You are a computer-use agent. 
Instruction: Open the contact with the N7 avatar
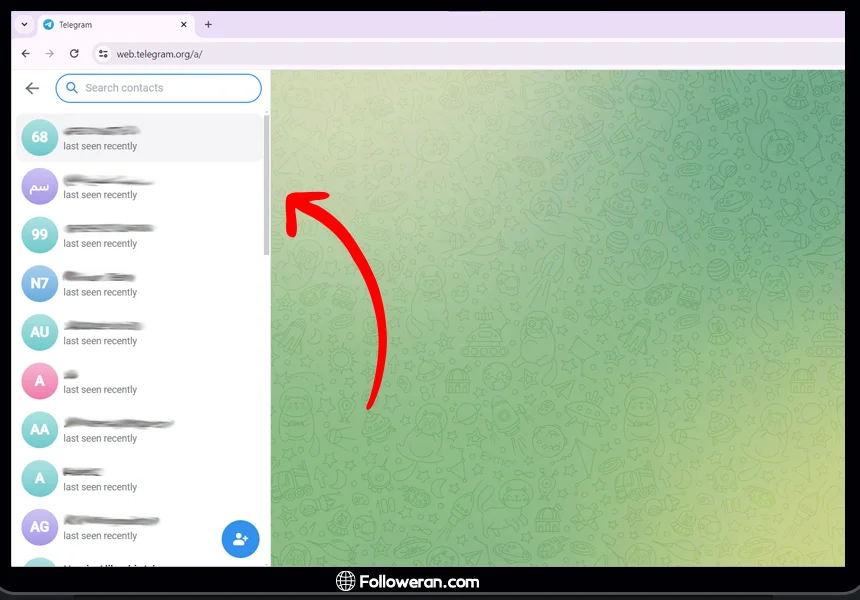coord(140,284)
